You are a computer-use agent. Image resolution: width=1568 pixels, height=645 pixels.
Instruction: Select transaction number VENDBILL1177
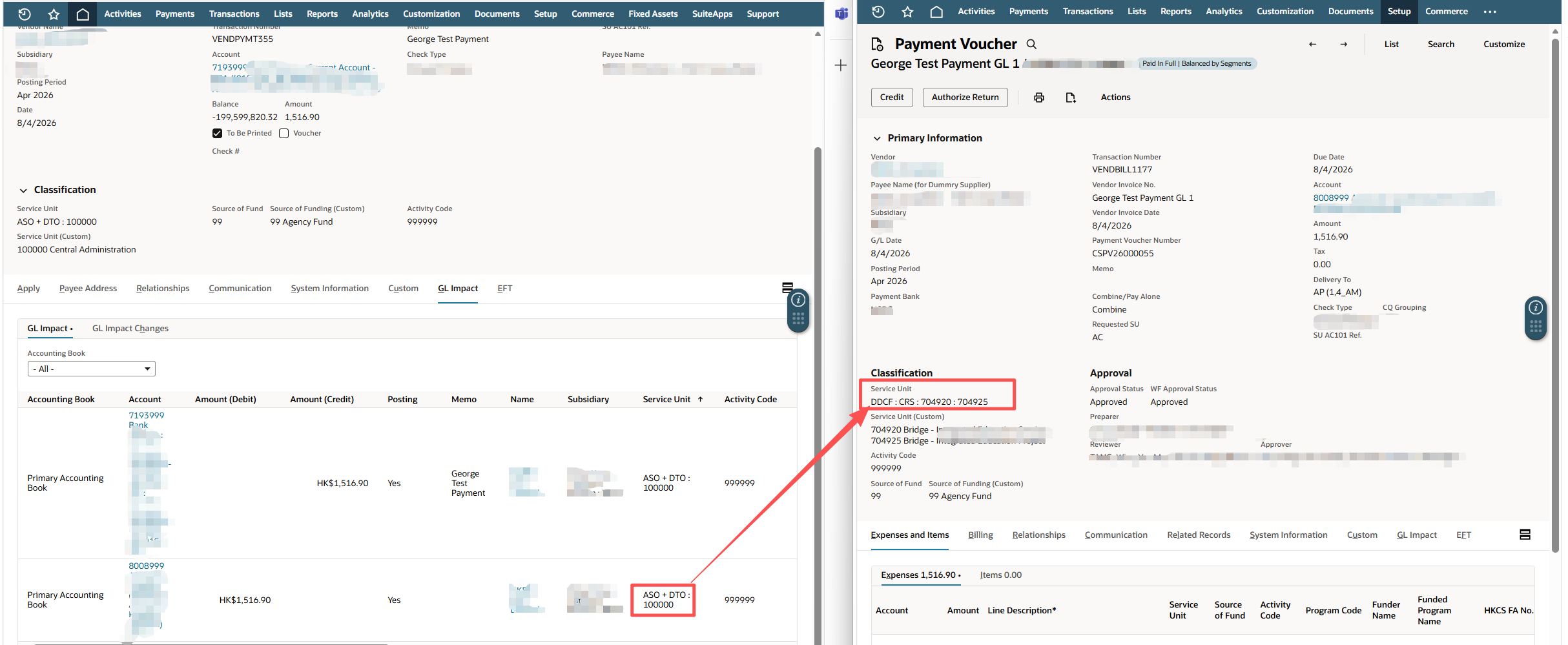point(1122,170)
